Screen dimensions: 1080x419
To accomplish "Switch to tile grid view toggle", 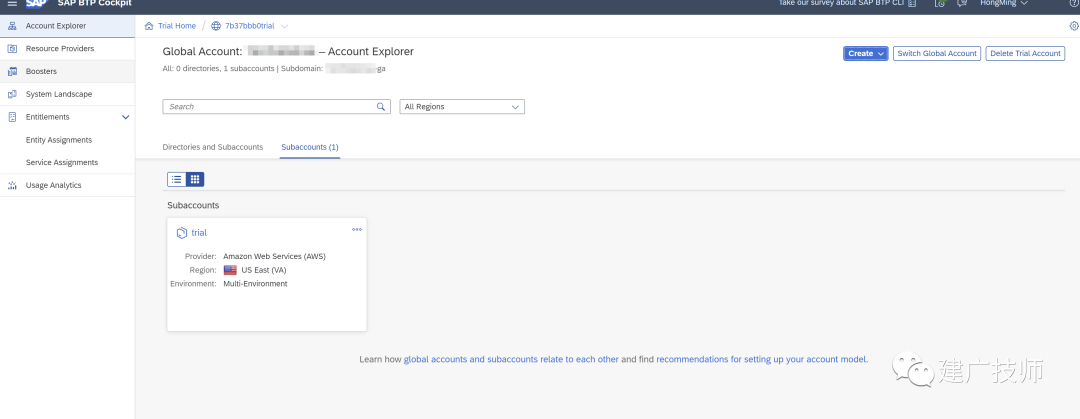I will tap(195, 179).
